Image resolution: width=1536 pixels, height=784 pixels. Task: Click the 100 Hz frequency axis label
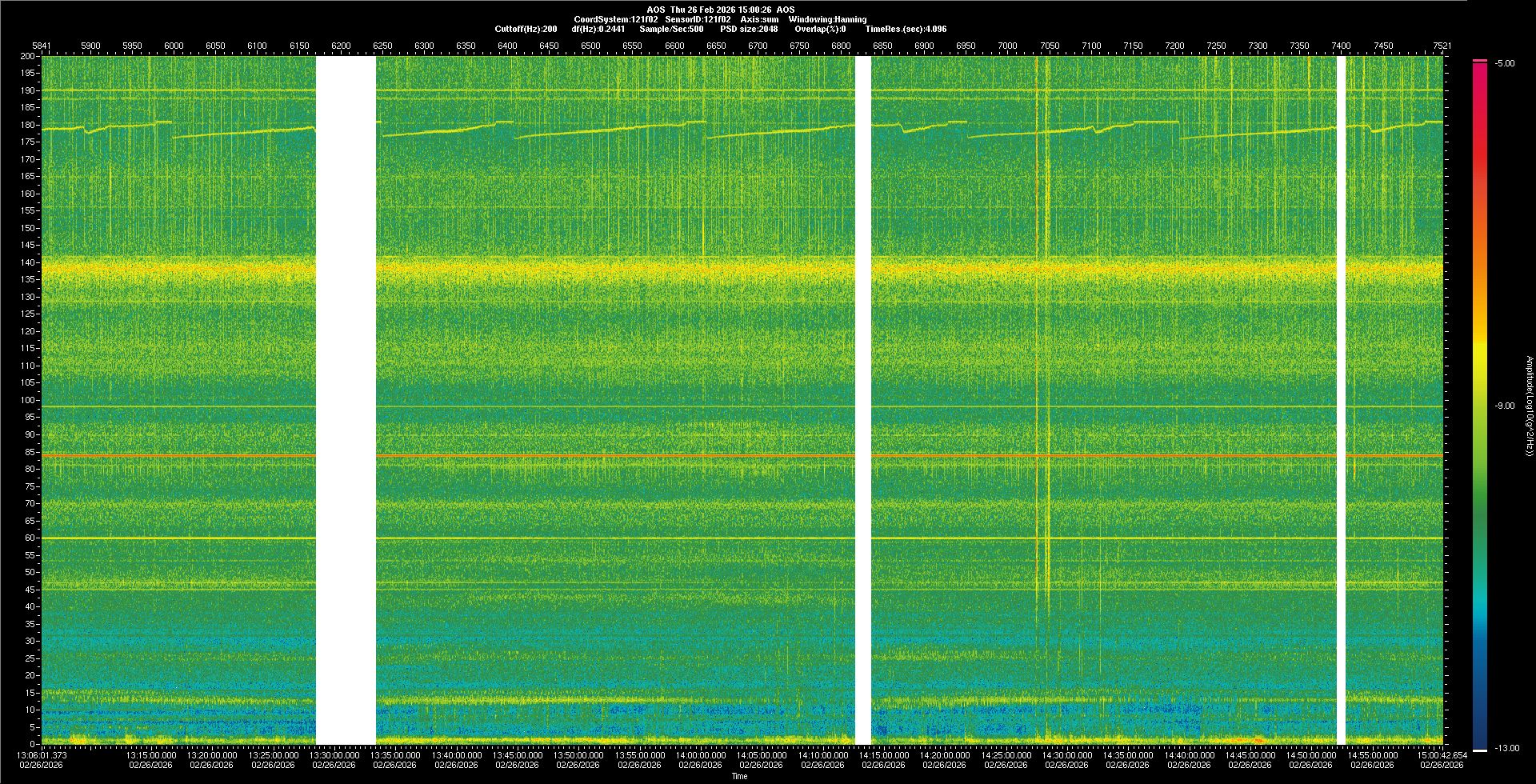(x=27, y=400)
